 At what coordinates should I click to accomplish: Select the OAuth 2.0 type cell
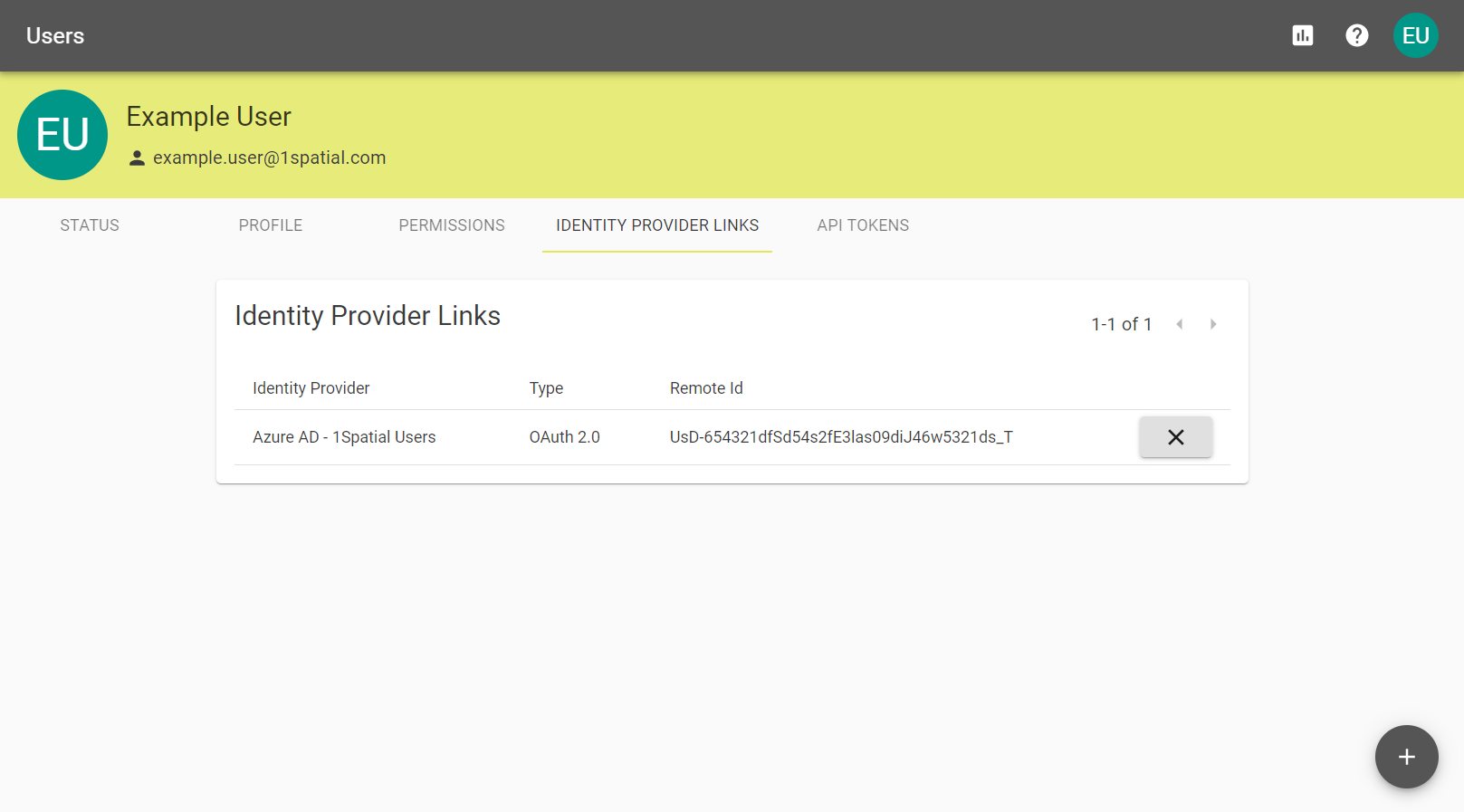tap(564, 437)
